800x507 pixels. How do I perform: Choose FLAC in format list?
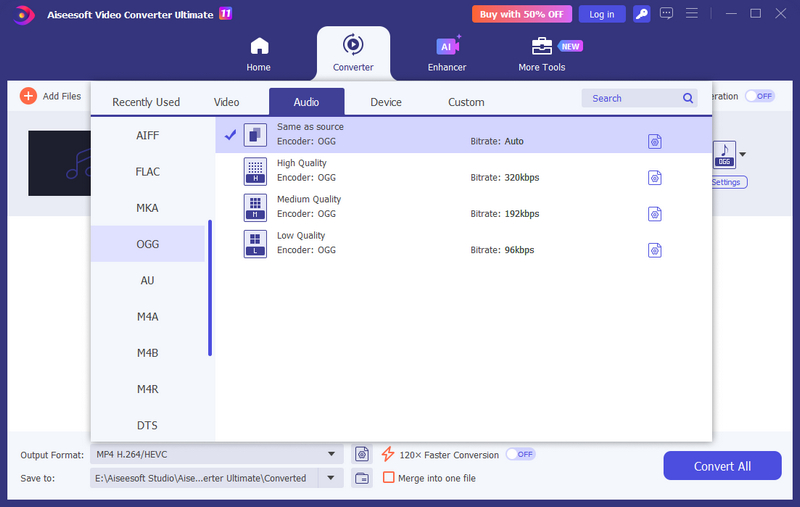147,171
